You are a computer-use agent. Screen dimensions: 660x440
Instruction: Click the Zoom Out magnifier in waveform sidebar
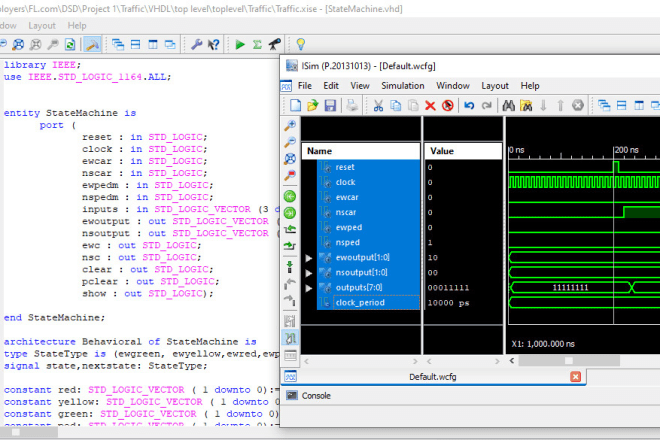click(x=290, y=142)
